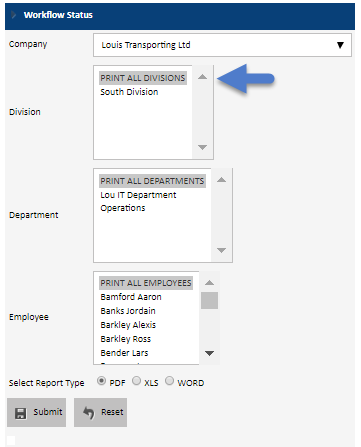Click the Employee list scrollbar thumb
Image resolution: width=361 pixels, height=447 pixels.
coord(209,300)
